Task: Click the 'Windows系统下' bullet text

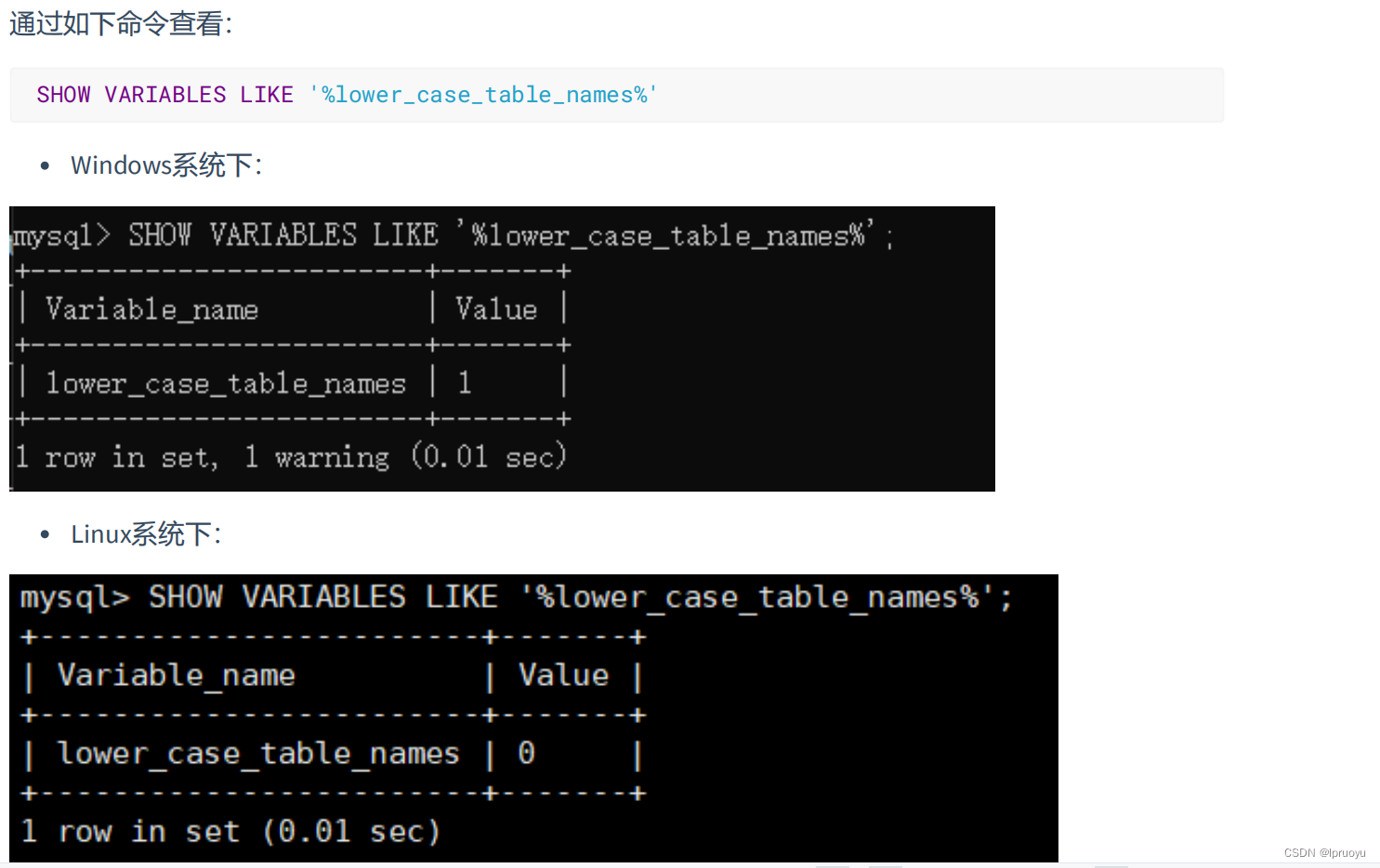Action: pyautogui.click(x=166, y=165)
